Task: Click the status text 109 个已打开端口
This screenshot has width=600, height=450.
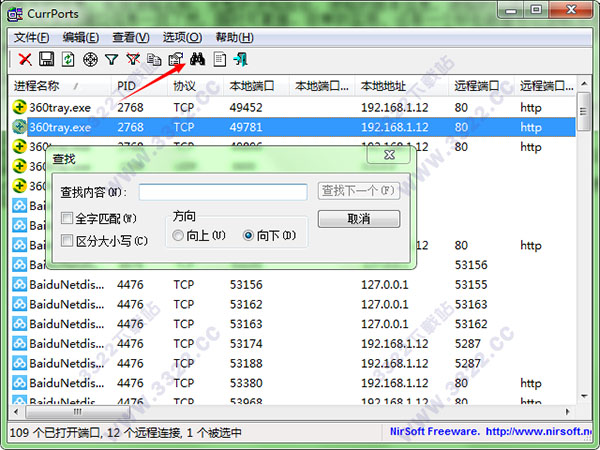Action: [x=56, y=432]
